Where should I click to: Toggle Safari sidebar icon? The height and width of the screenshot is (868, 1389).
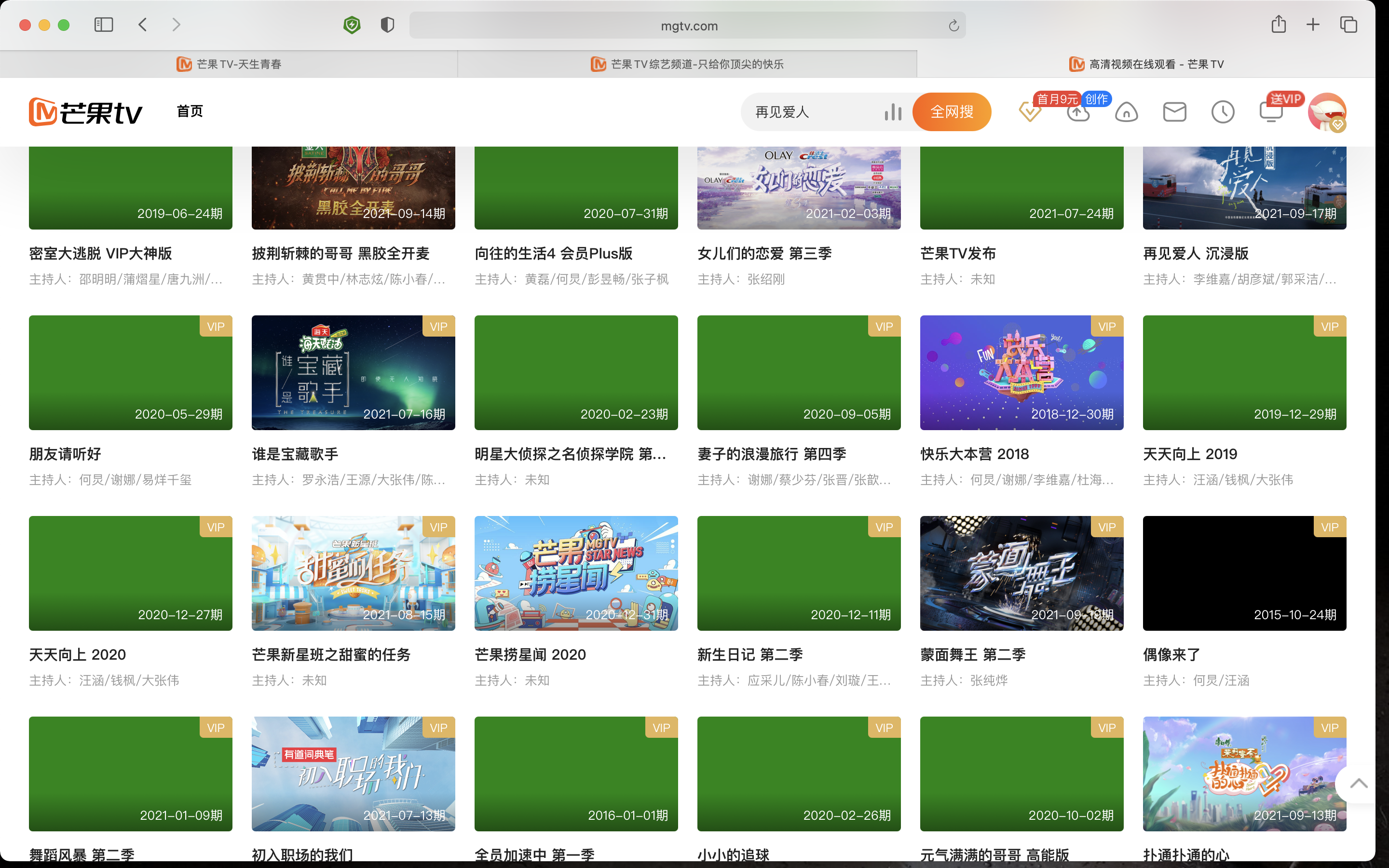click(103, 25)
